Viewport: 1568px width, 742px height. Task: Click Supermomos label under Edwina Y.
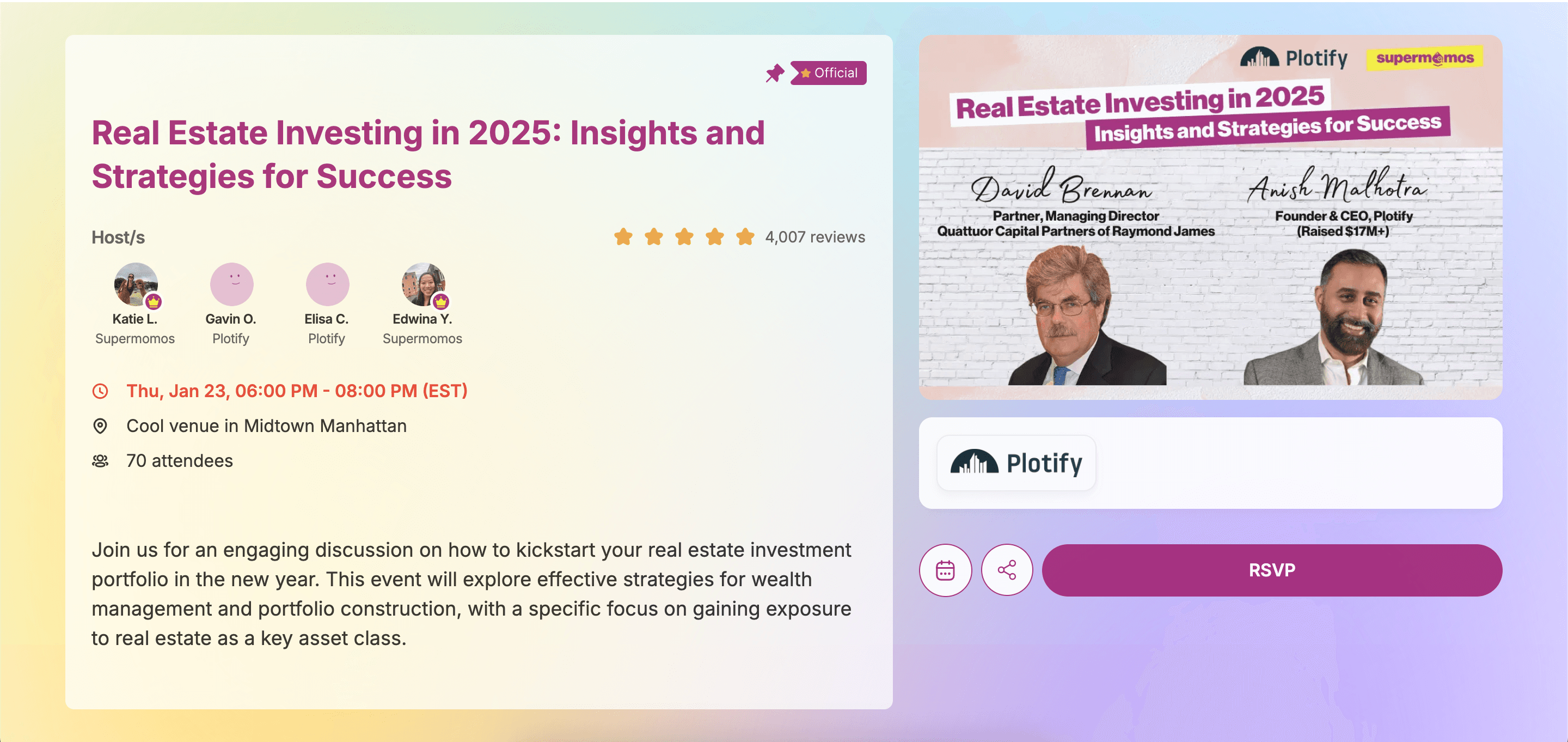coord(422,339)
